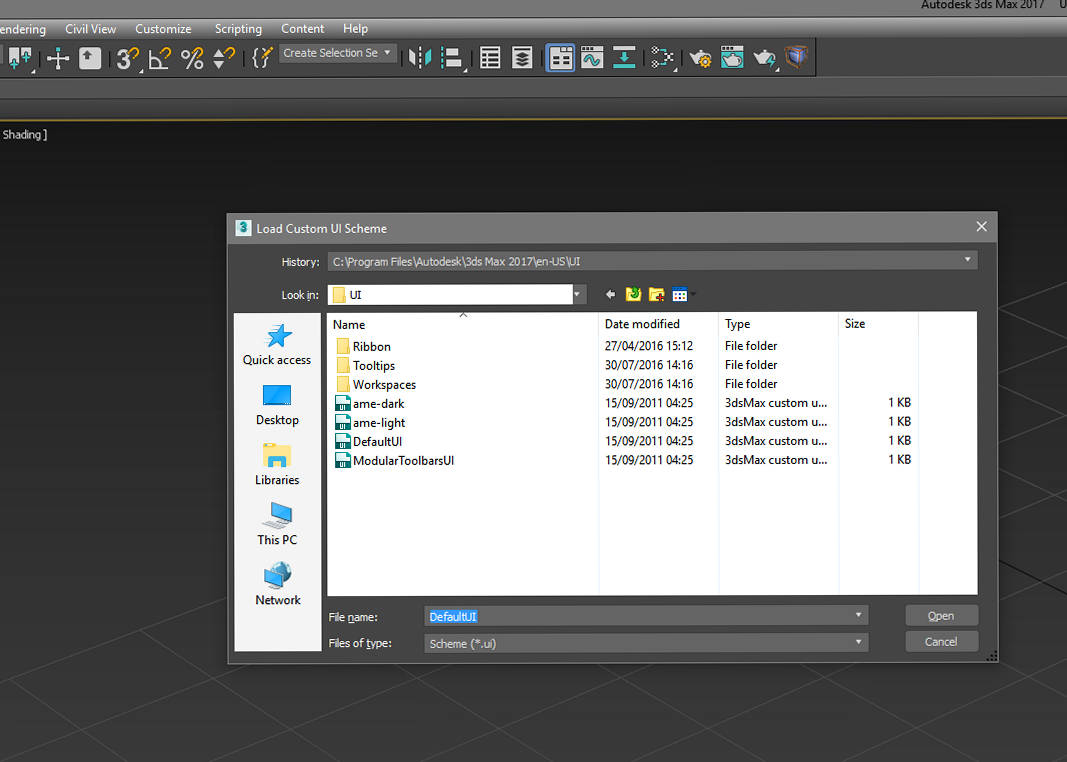Open the Material Editor
The width and height of the screenshot is (1067, 762).
click(661, 58)
